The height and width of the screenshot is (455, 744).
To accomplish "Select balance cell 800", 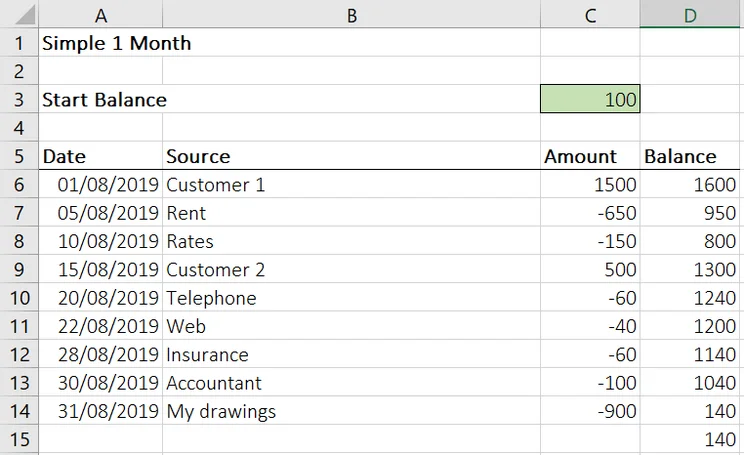I will 690,241.
